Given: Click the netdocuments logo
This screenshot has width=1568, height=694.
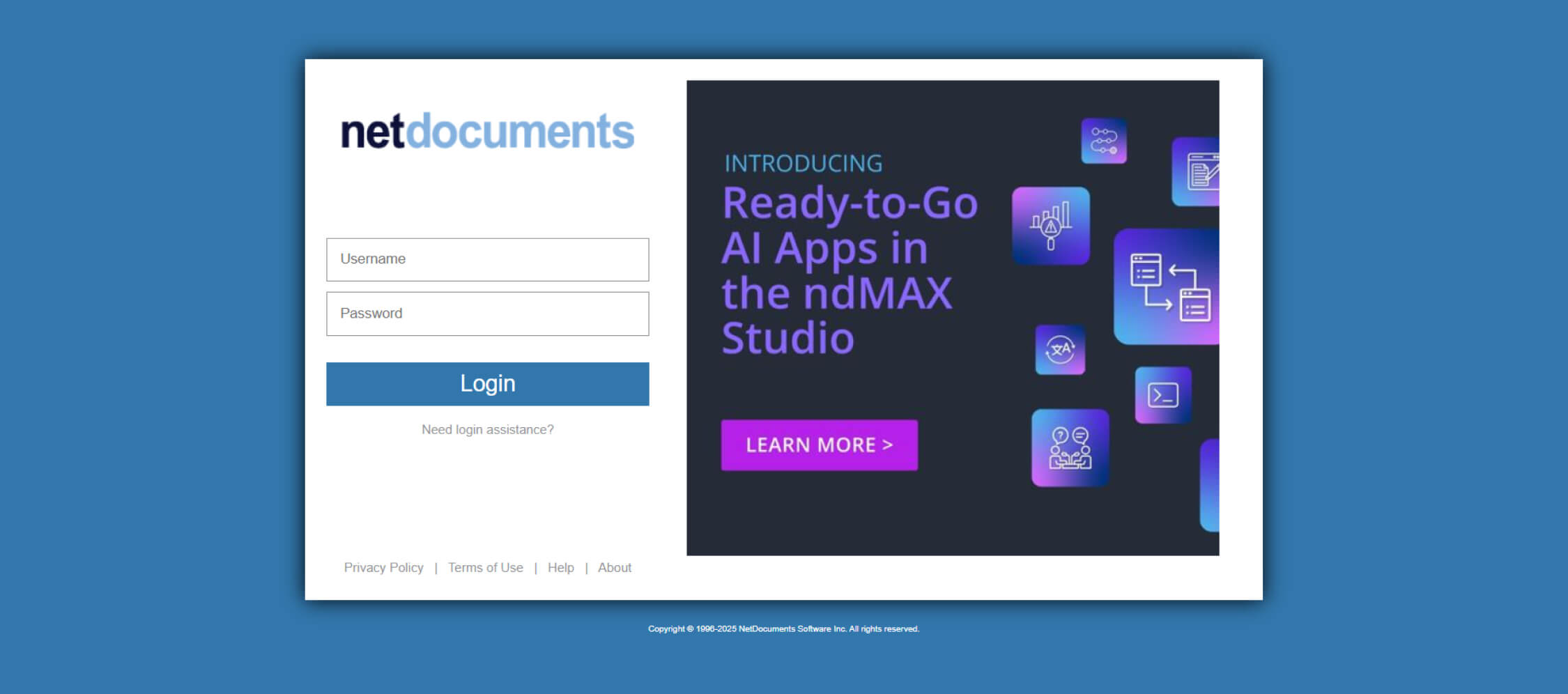Looking at the screenshot, I should (487, 132).
